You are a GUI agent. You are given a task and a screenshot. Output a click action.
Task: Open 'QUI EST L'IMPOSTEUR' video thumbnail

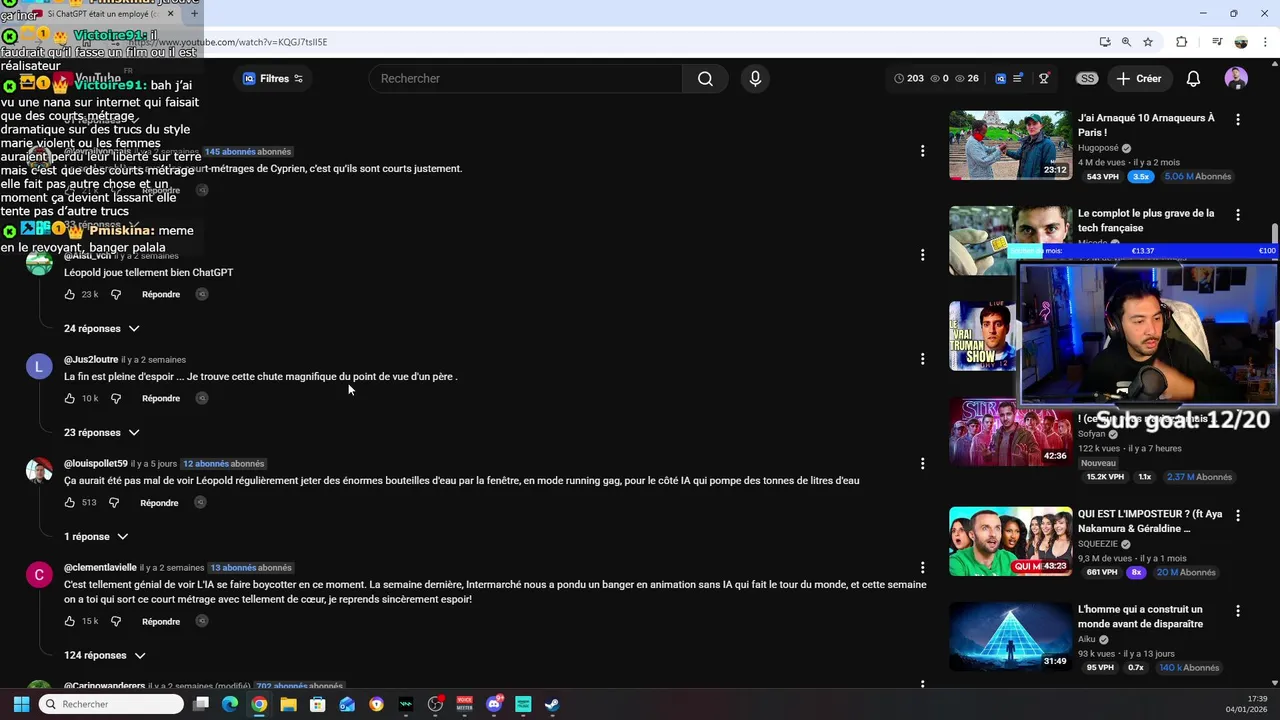pyautogui.click(x=1010, y=541)
